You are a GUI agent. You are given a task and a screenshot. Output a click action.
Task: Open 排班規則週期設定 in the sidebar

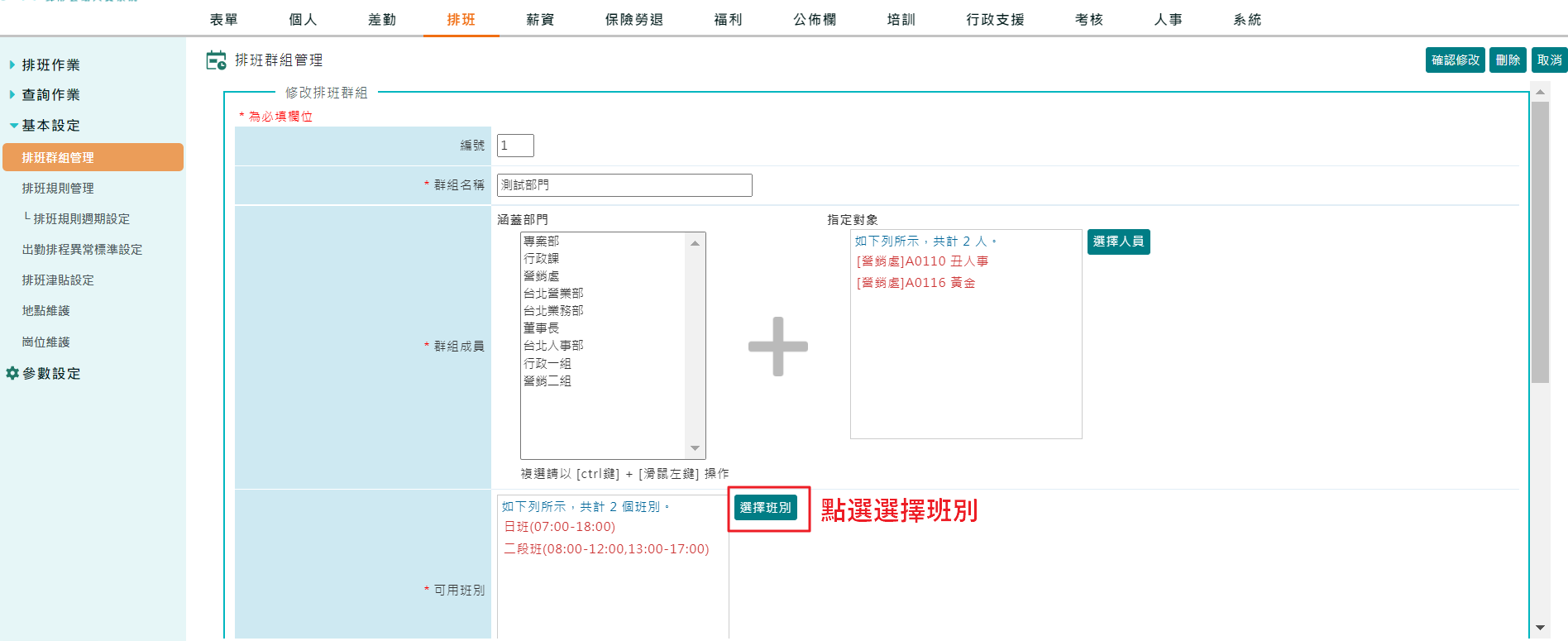click(81, 218)
